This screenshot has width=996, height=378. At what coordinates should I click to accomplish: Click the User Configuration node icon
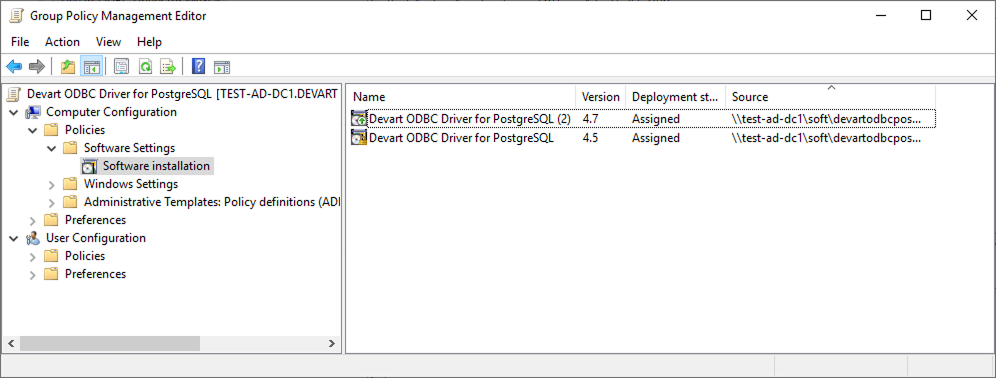[32, 238]
